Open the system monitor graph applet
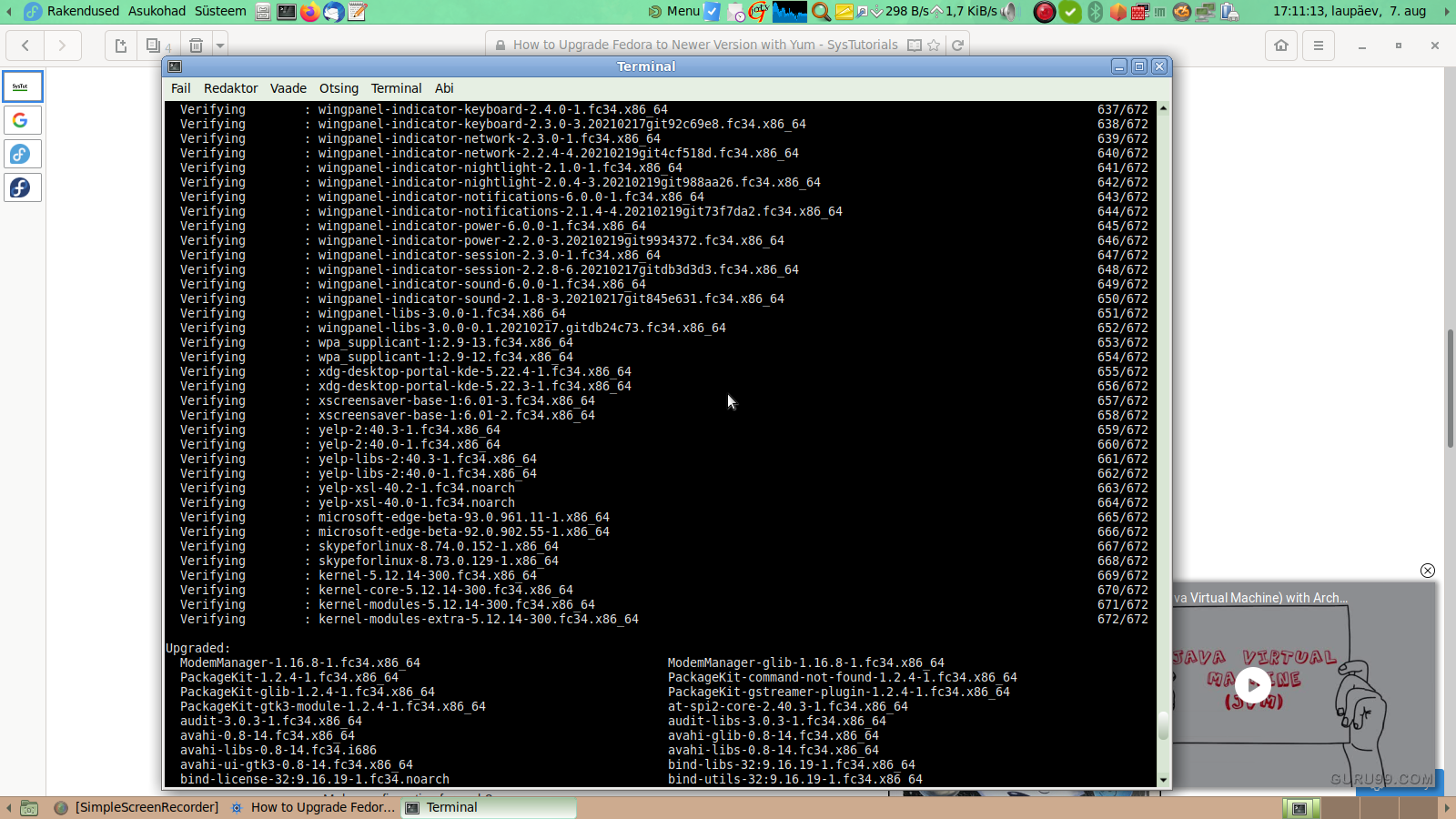This screenshot has width=1456, height=819. [x=790, y=11]
